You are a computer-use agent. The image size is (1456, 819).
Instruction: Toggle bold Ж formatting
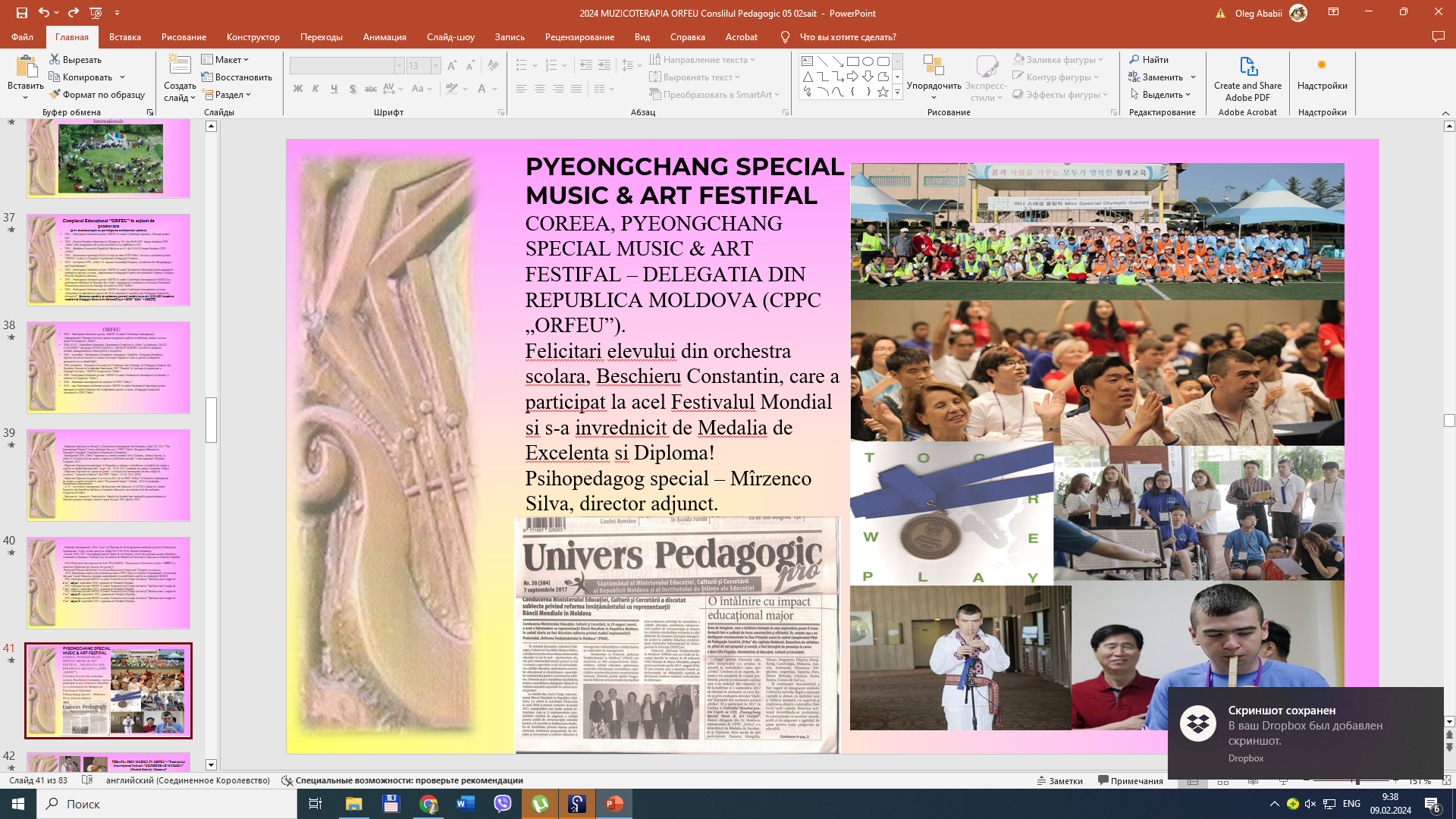(298, 89)
